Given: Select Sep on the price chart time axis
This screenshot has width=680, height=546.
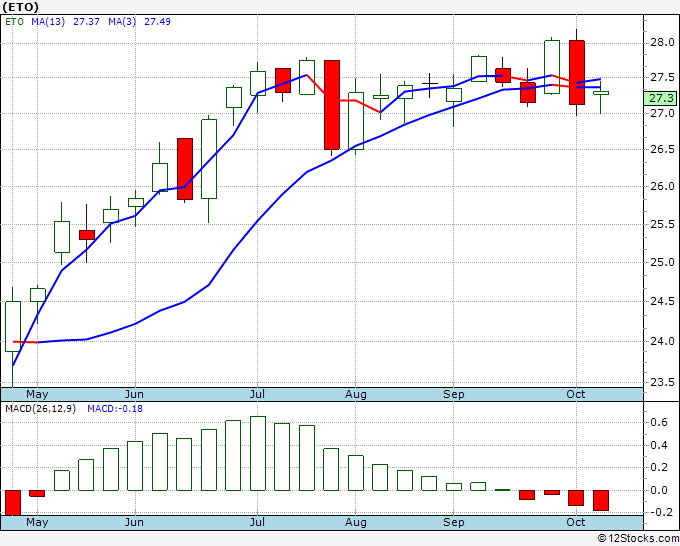Looking at the screenshot, I should click(x=454, y=394).
